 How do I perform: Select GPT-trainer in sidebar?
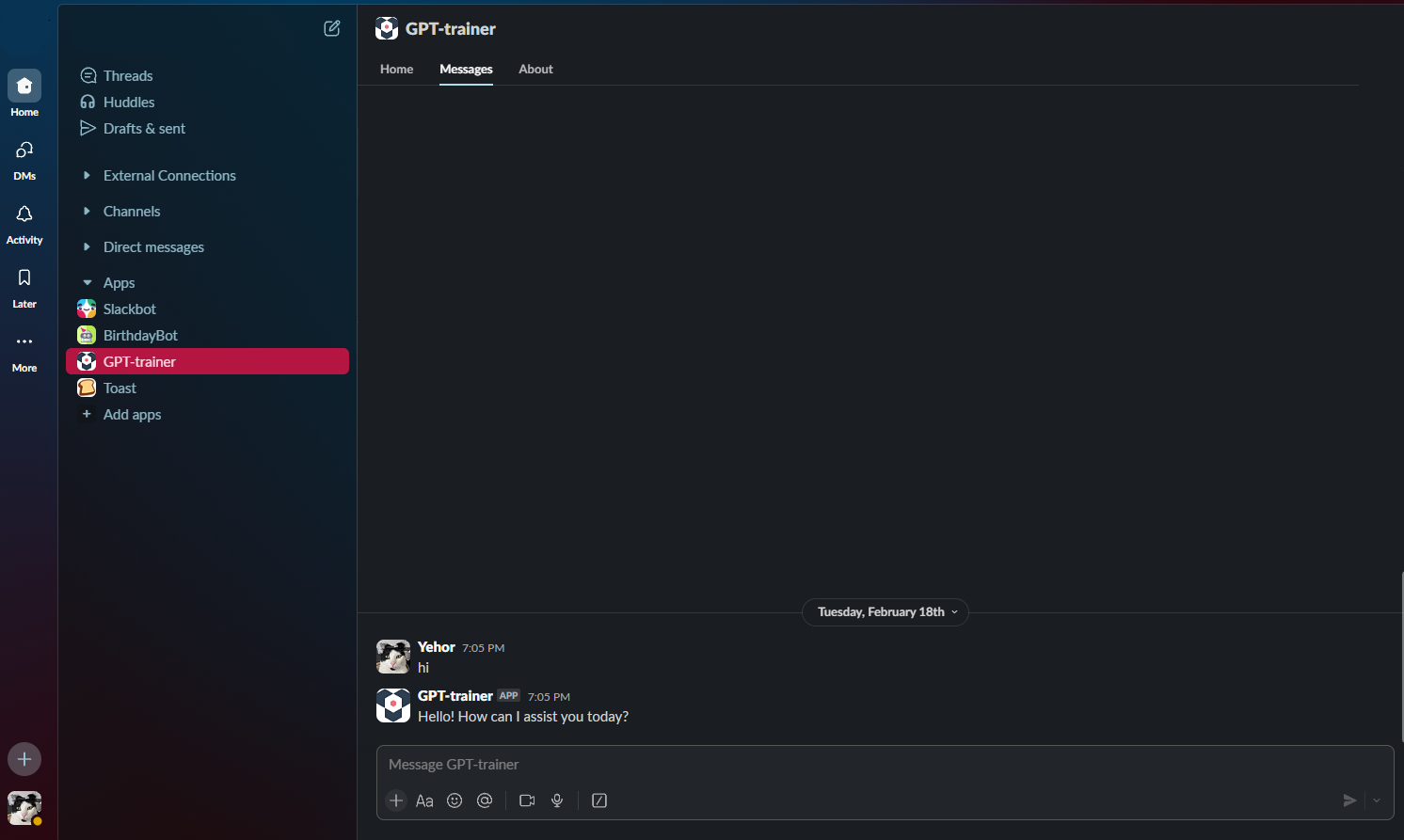[x=207, y=361]
